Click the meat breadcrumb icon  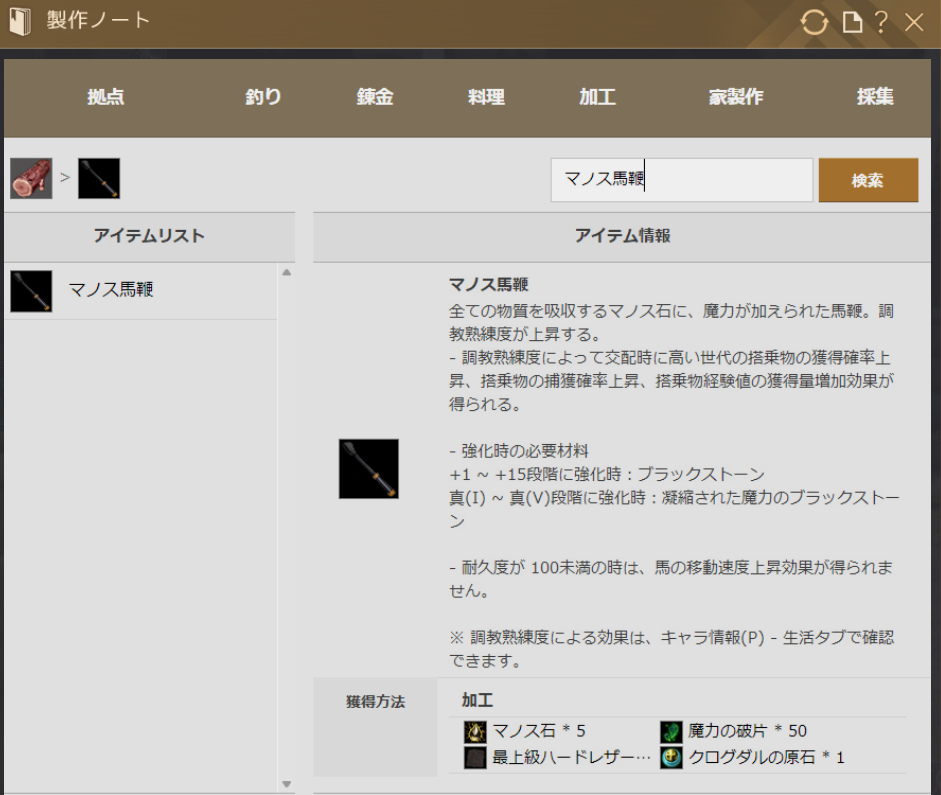click(x=31, y=178)
